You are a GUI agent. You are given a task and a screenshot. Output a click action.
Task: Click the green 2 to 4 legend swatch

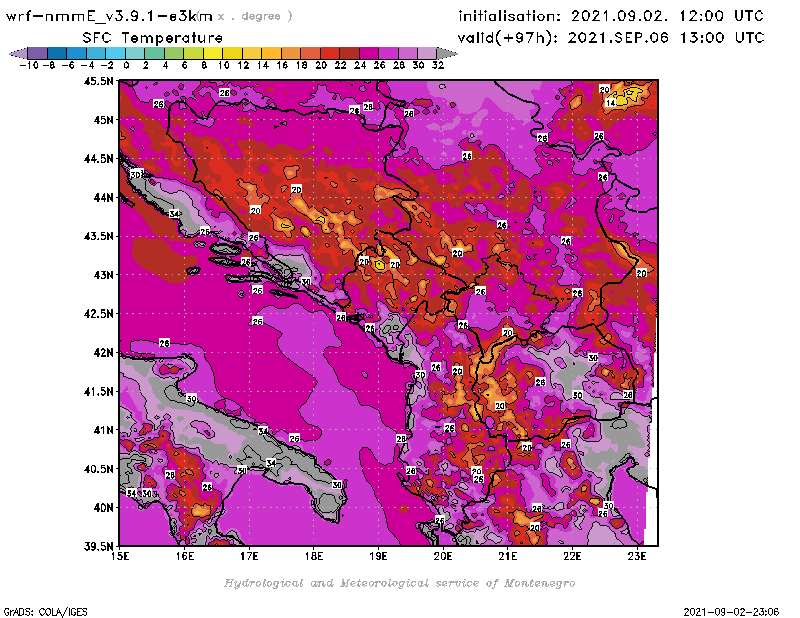coord(154,53)
